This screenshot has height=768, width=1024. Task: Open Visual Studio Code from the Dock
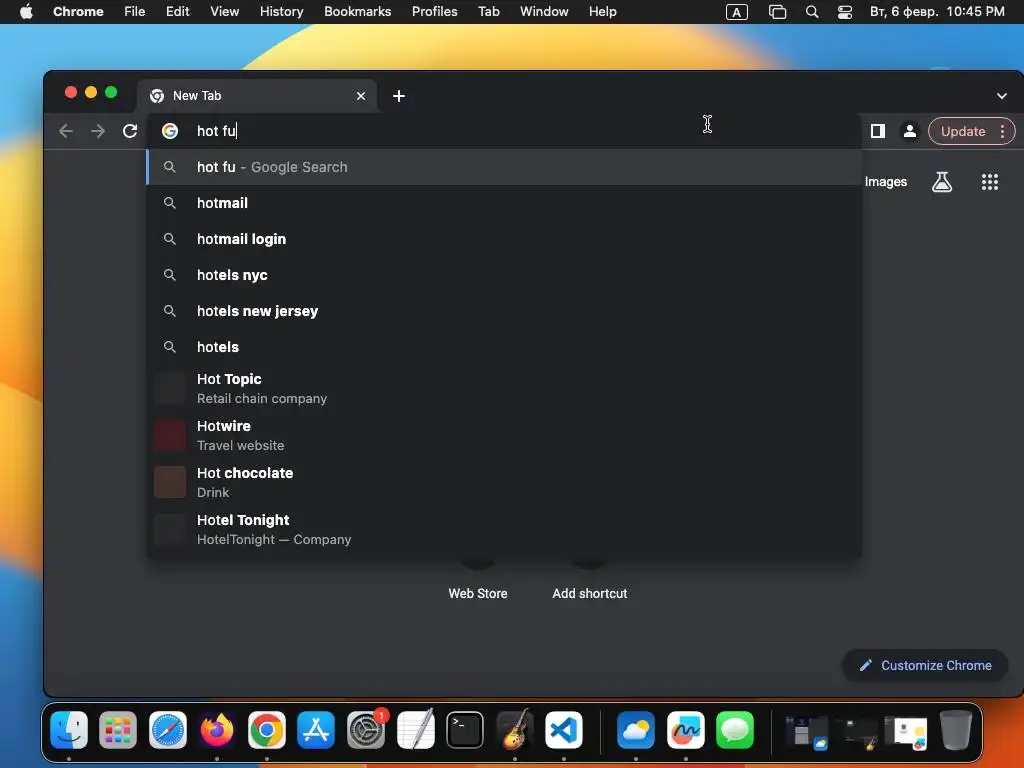[x=564, y=729]
